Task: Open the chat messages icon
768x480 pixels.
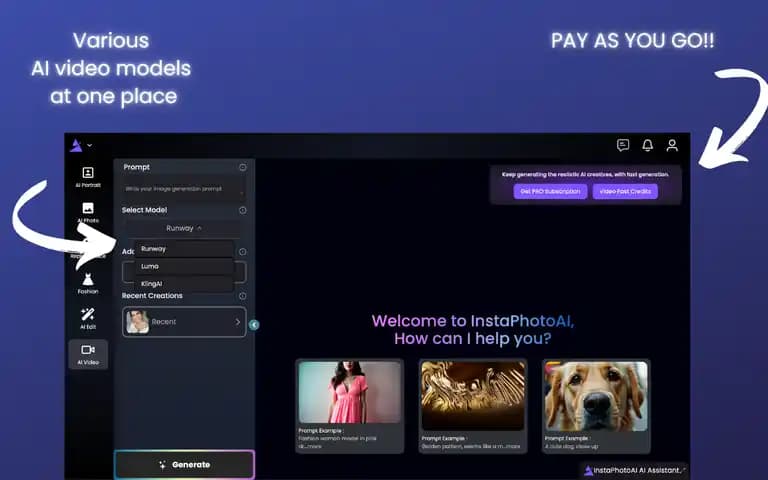Action: pyautogui.click(x=623, y=145)
